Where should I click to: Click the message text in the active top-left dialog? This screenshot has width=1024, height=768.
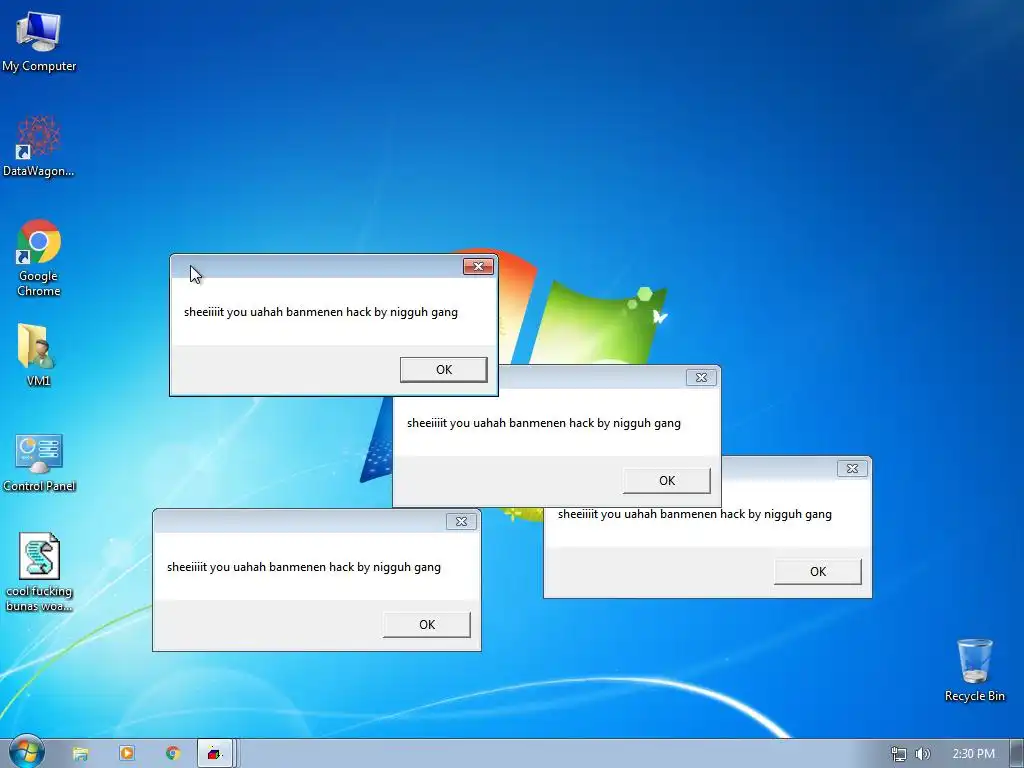[x=321, y=312]
